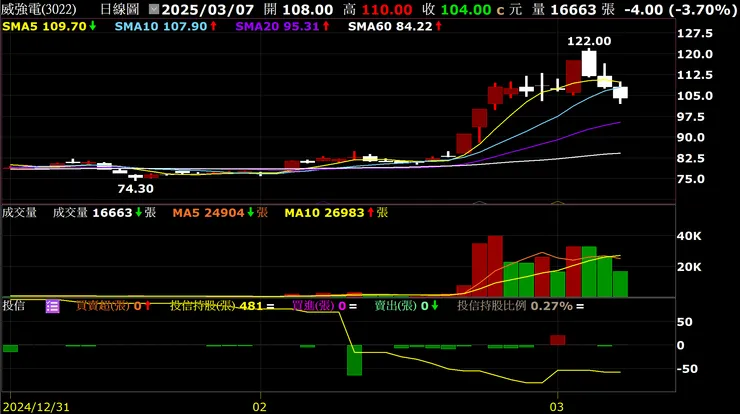Image resolution: width=740 pixels, height=414 pixels.
Task: Click the purple list icon beside 投信
Action: pos(52,306)
